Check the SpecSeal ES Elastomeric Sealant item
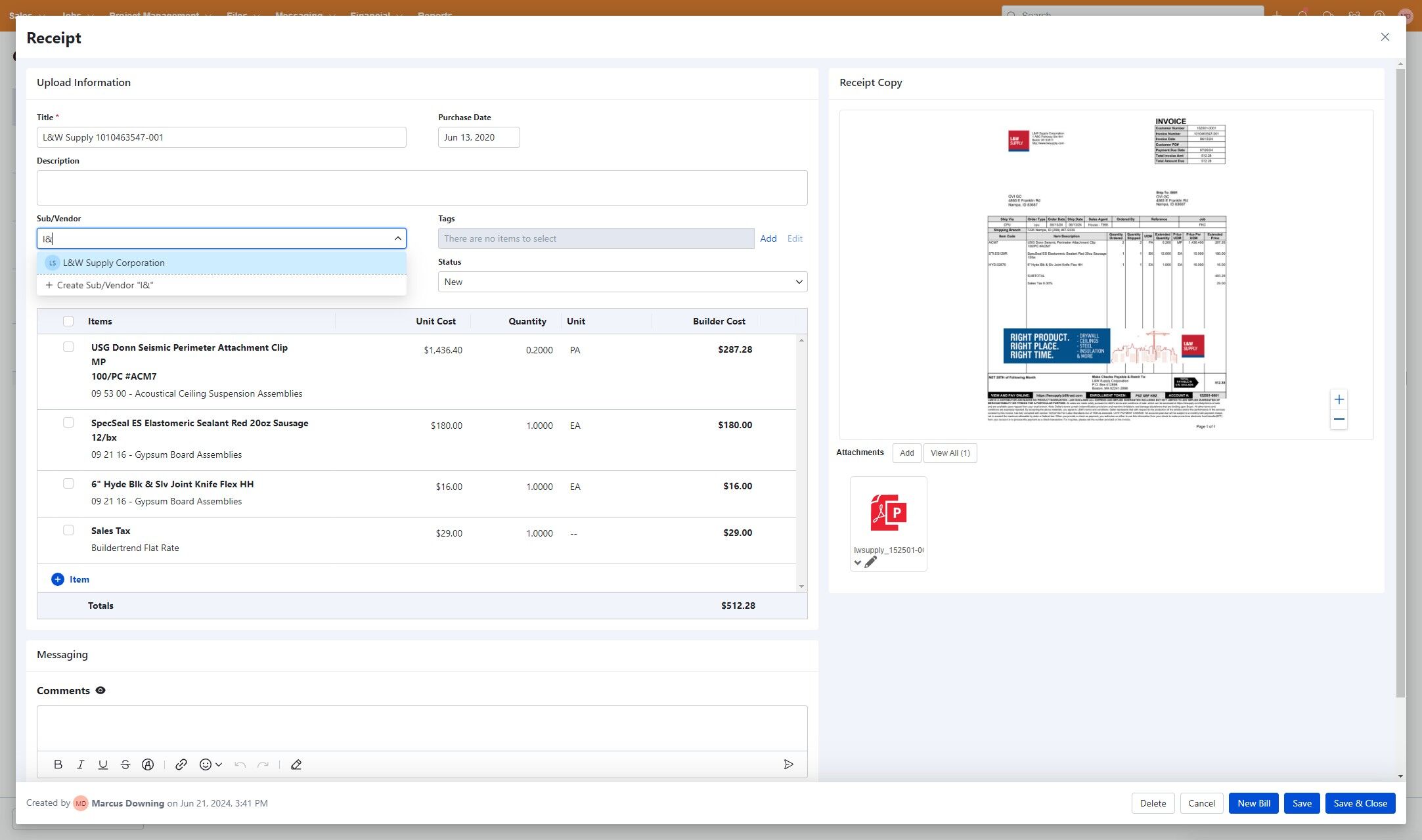 tap(68, 422)
